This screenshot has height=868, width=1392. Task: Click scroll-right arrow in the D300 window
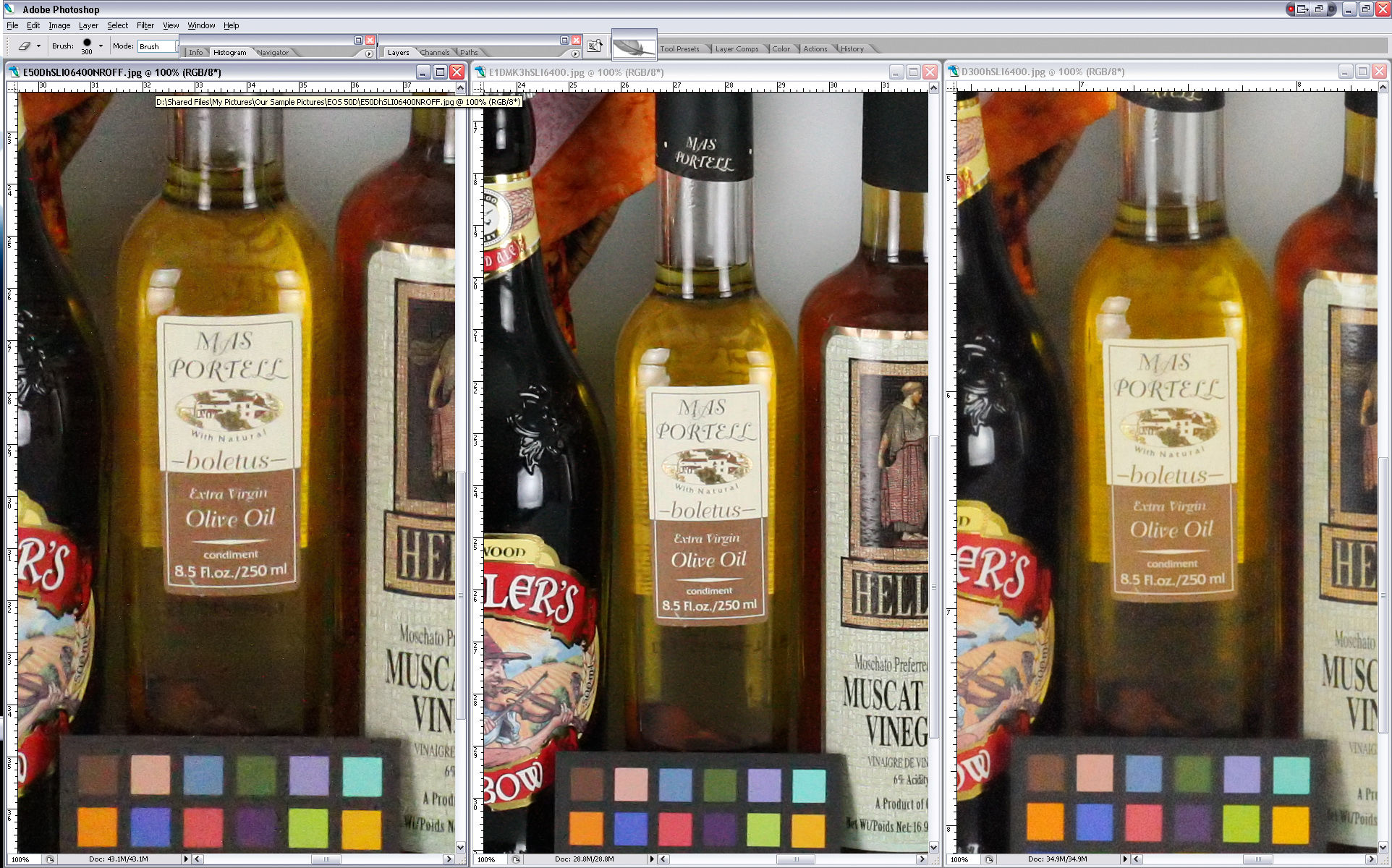tap(1372, 859)
